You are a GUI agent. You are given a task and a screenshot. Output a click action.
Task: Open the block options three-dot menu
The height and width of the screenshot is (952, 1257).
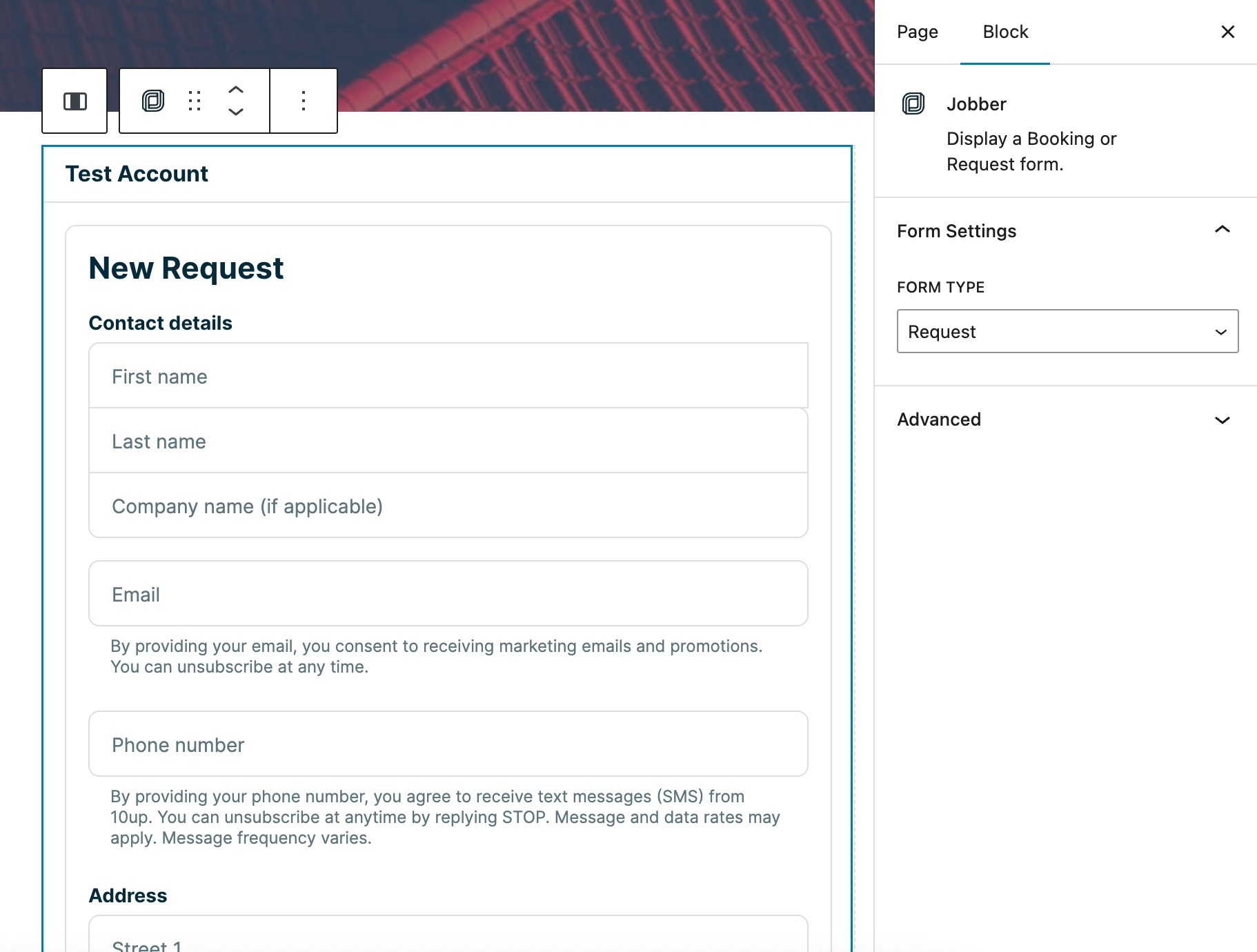(303, 101)
